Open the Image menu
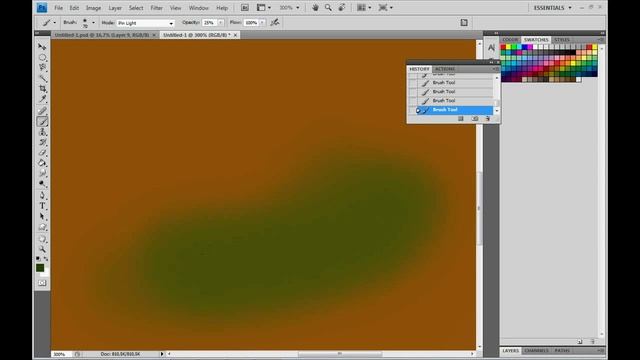640x360 pixels. [x=93, y=8]
